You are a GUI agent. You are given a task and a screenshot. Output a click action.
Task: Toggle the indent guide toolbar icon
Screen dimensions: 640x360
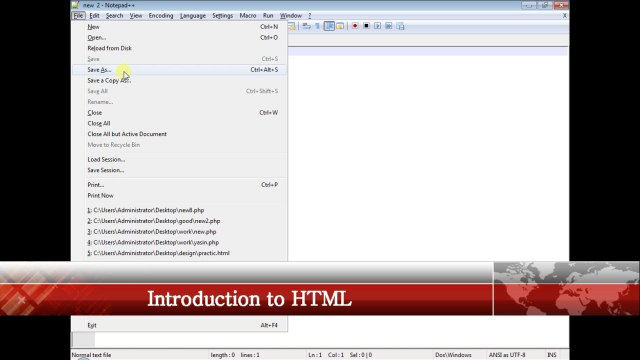point(329,26)
